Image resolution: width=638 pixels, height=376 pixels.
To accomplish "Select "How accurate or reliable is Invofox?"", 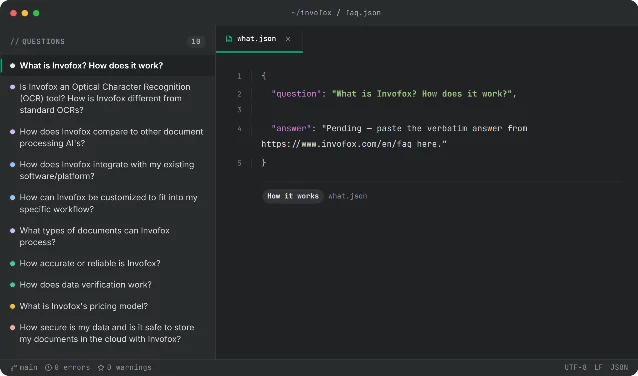I will pyautogui.click(x=108, y=264).
